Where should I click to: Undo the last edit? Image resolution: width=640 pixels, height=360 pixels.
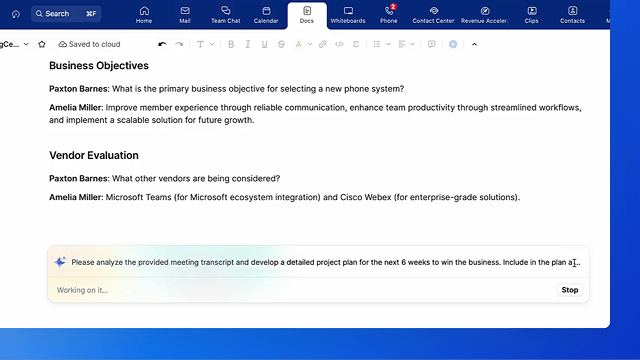pos(162,44)
